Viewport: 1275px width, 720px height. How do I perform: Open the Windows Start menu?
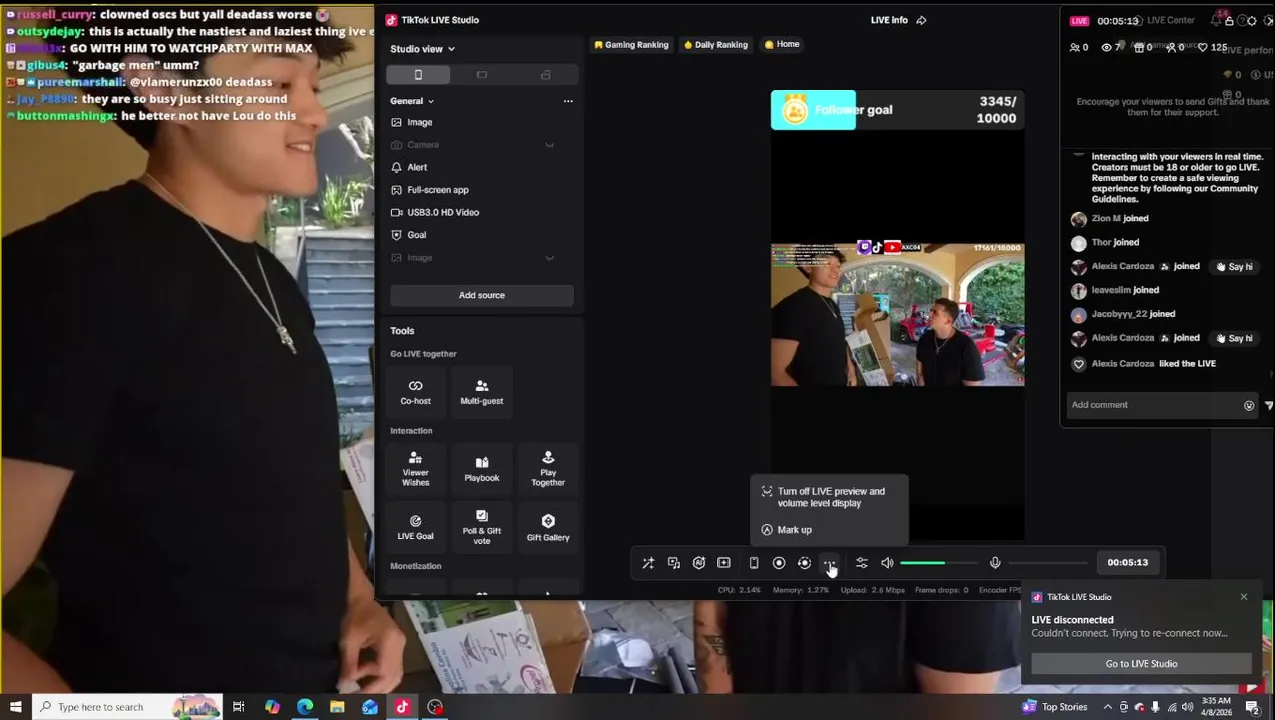point(15,707)
